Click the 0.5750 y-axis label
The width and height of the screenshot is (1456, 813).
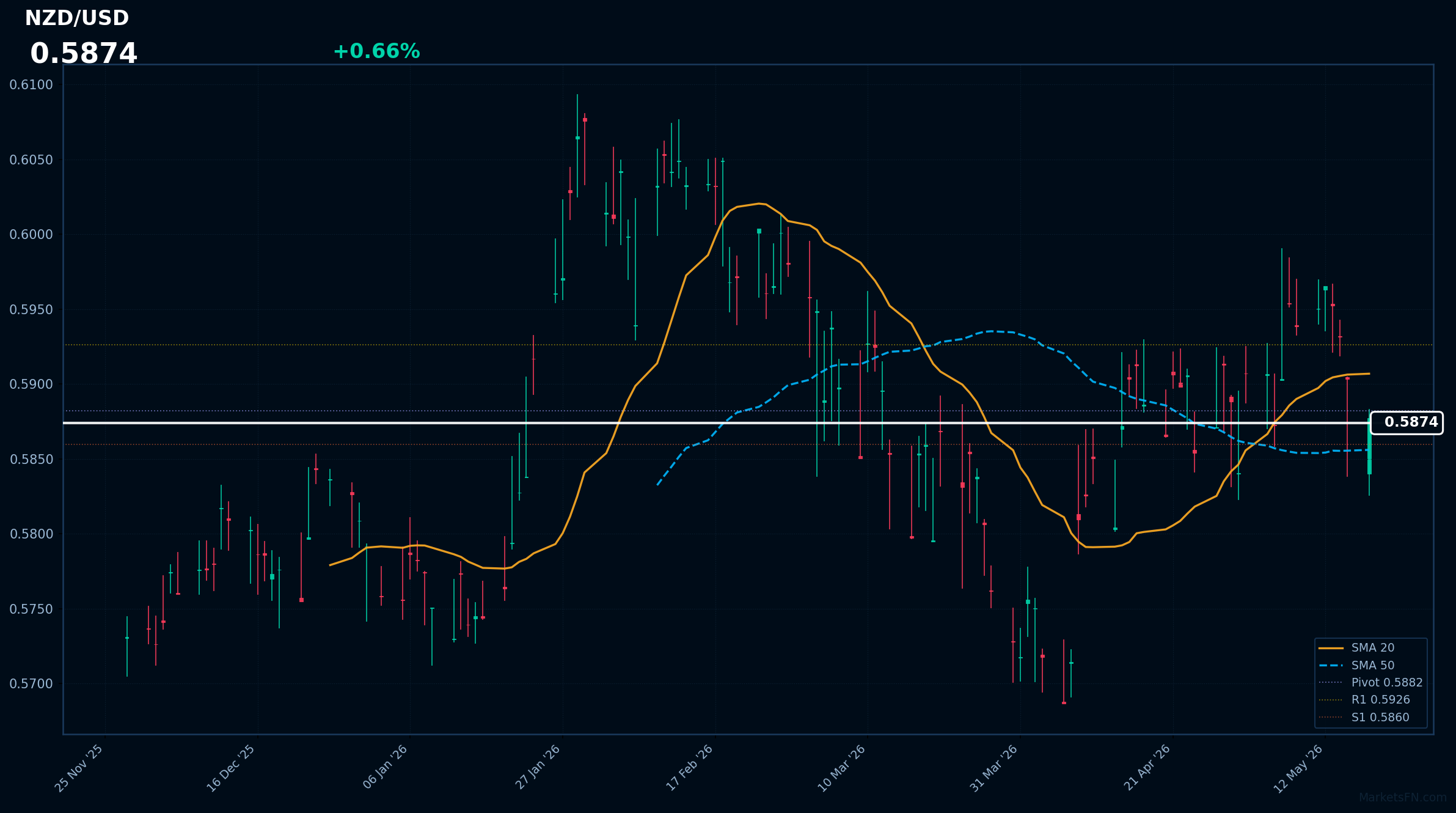[x=31, y=609]
